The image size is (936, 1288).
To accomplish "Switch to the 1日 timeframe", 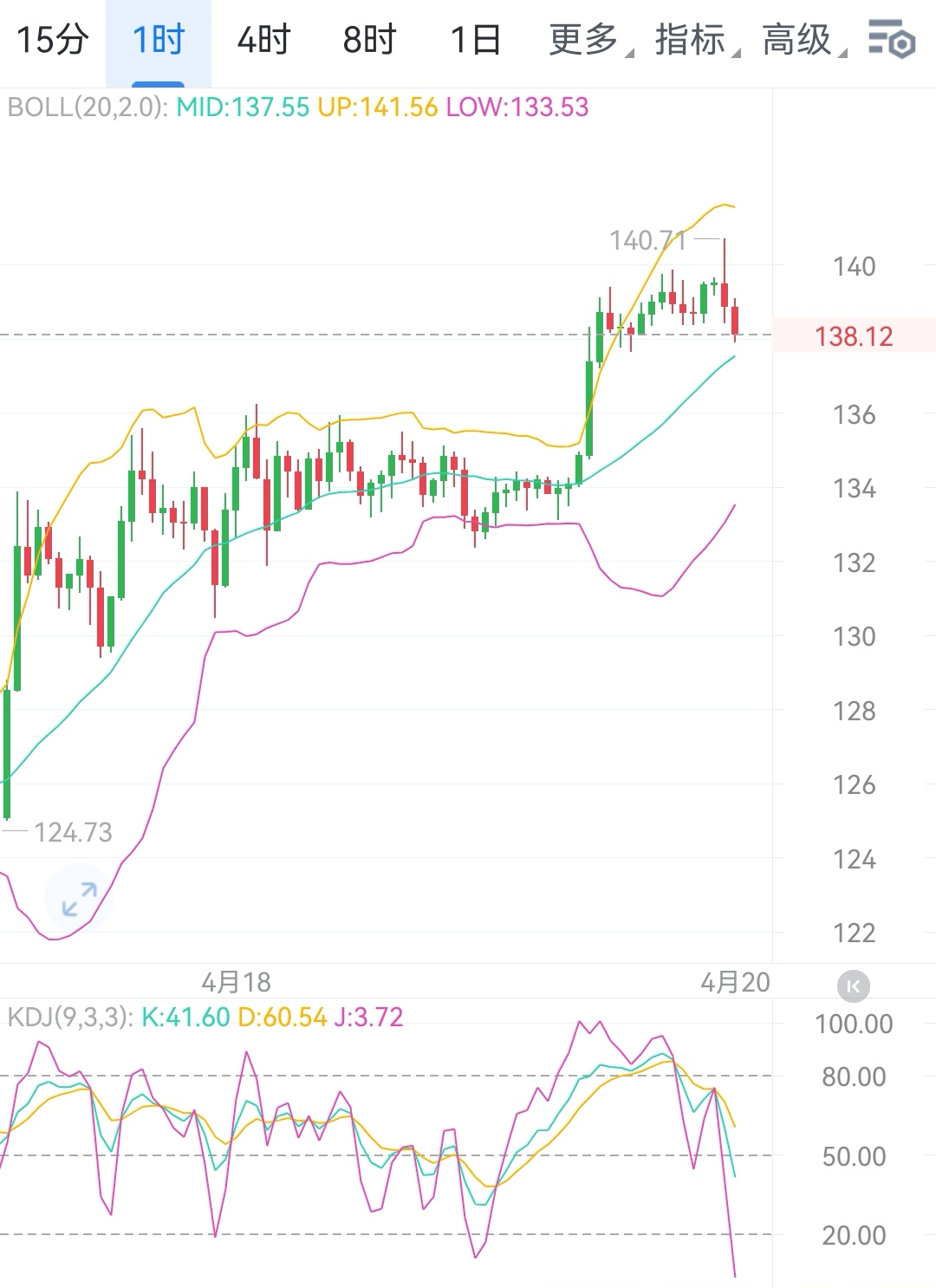I will point(476,40).
